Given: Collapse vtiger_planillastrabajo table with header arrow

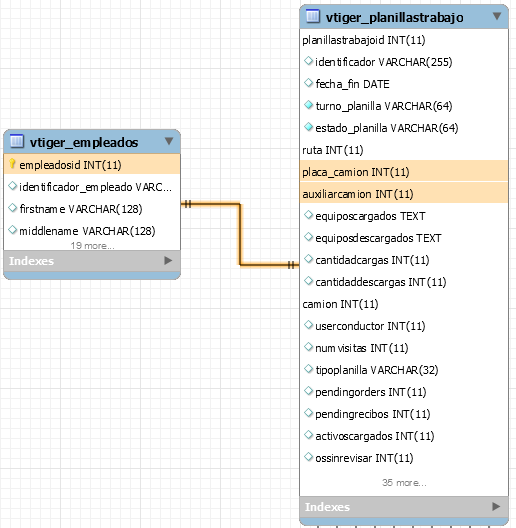Looking at the screenshot, I should [x=497, y=16].
